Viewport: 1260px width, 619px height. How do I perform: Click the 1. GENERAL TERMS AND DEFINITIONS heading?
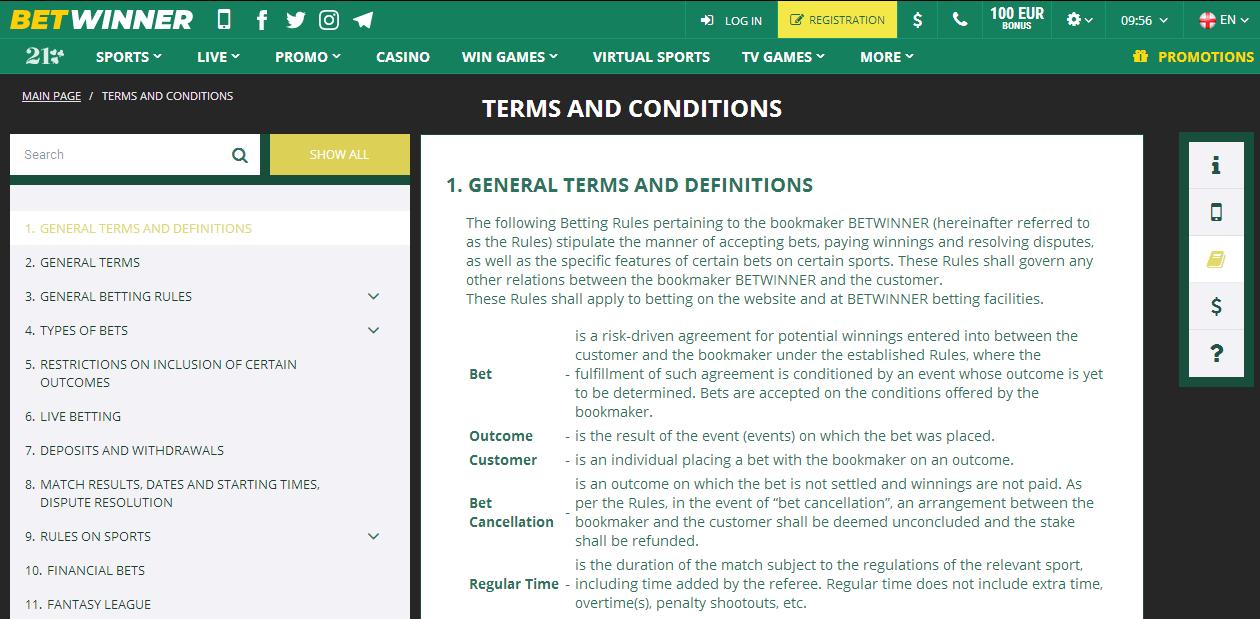pos(629,185)
